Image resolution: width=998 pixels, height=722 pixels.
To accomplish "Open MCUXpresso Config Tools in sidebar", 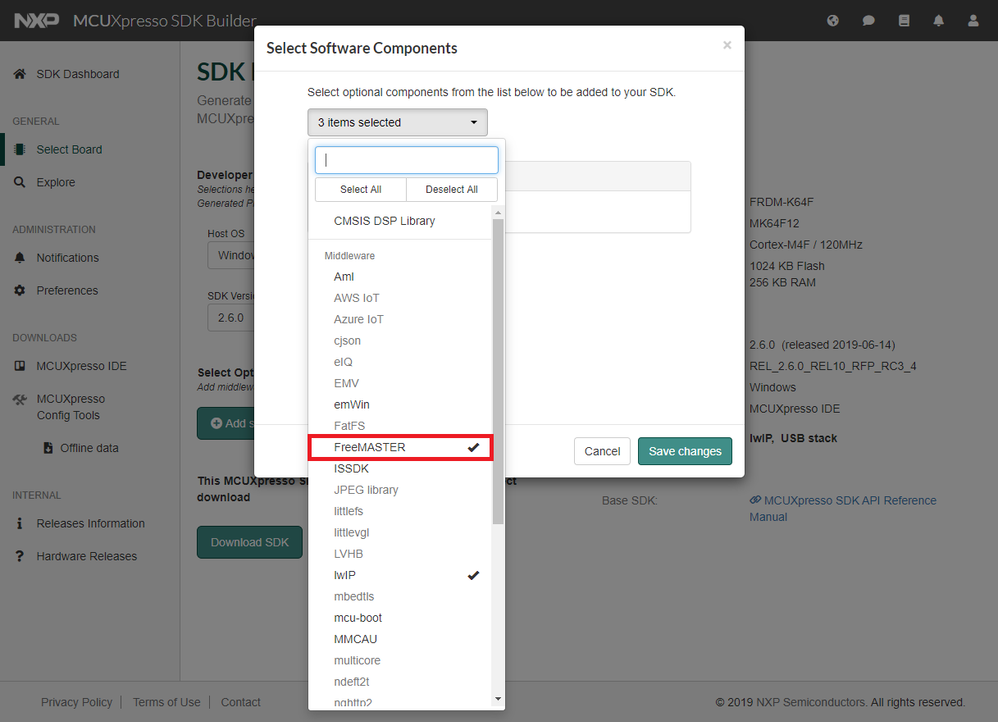I will tap(71, 407).
